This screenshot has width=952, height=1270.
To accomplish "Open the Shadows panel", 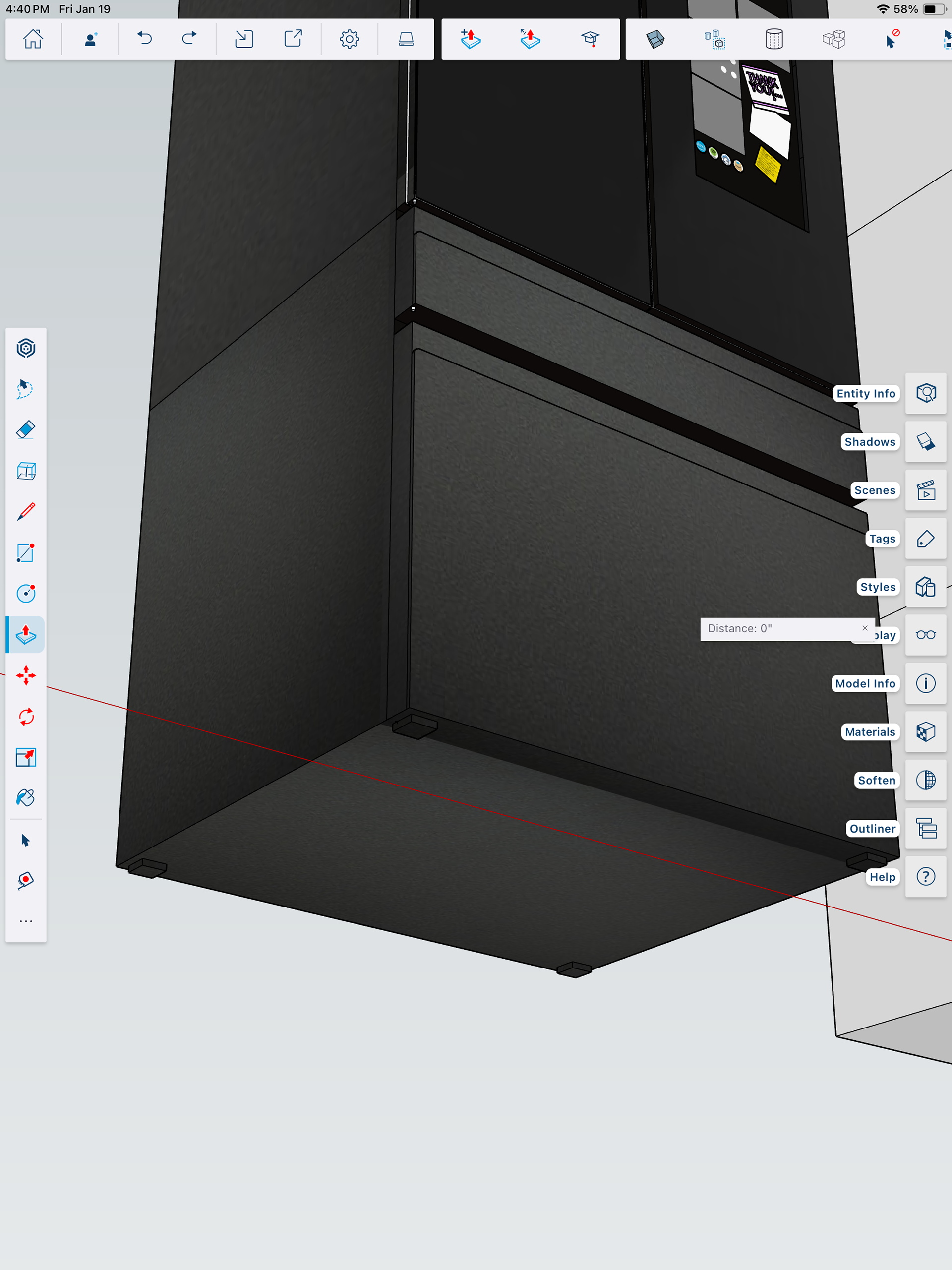I will (925, 441).
